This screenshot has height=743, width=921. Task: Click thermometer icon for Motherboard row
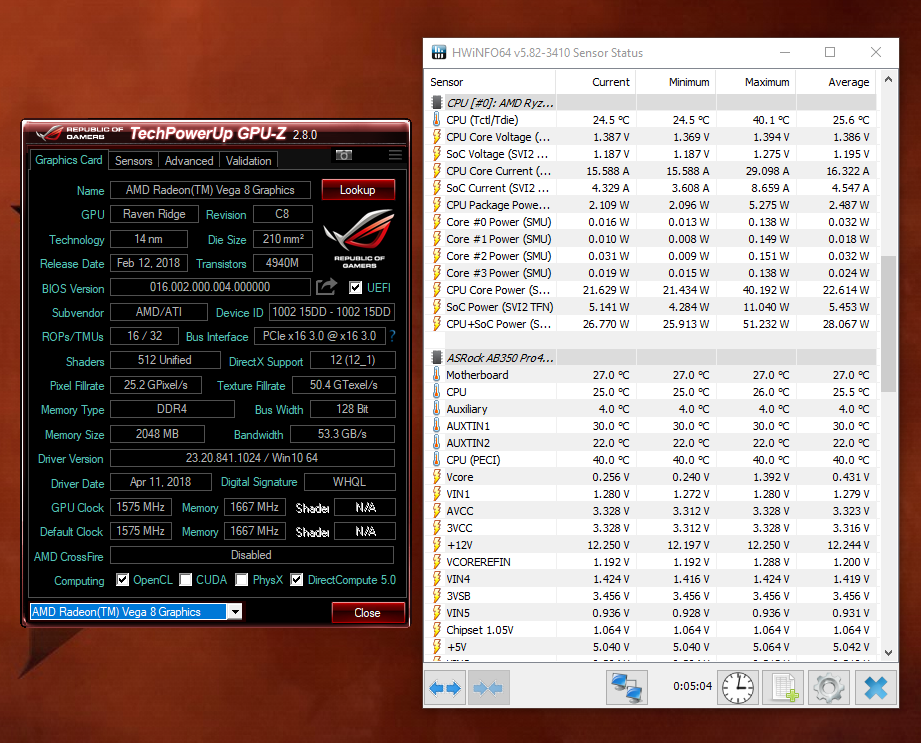coord(436,375)
